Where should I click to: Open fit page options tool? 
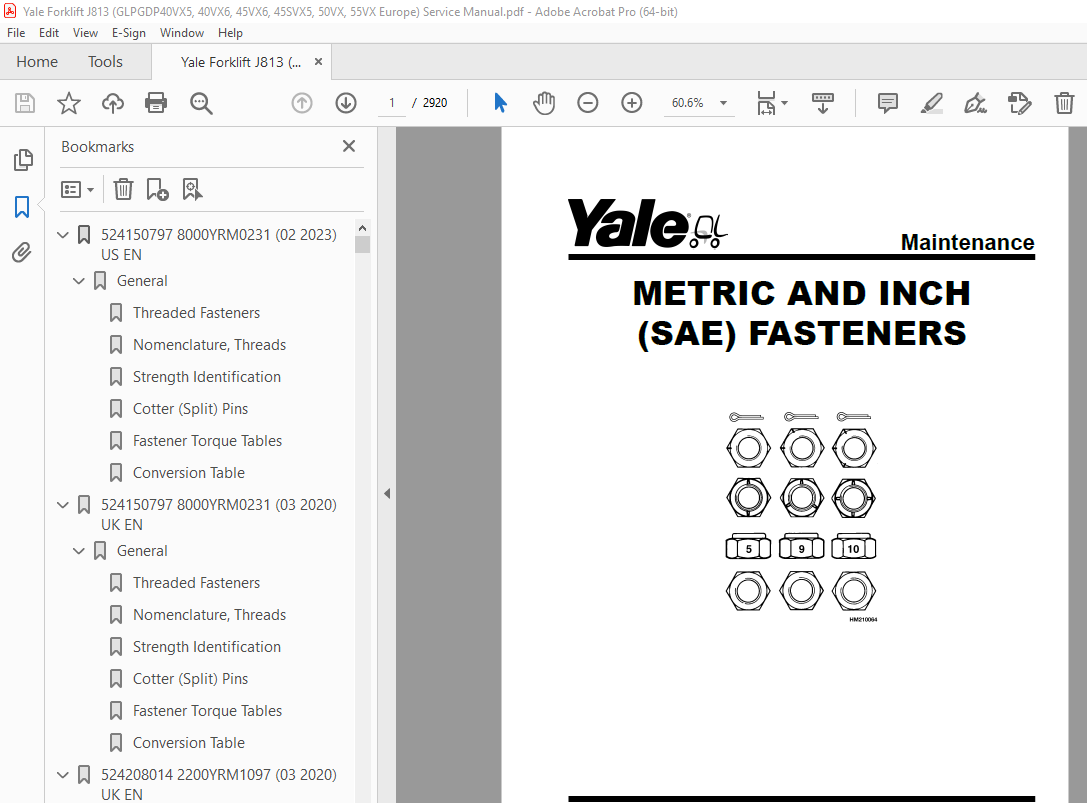coord(766,103)
